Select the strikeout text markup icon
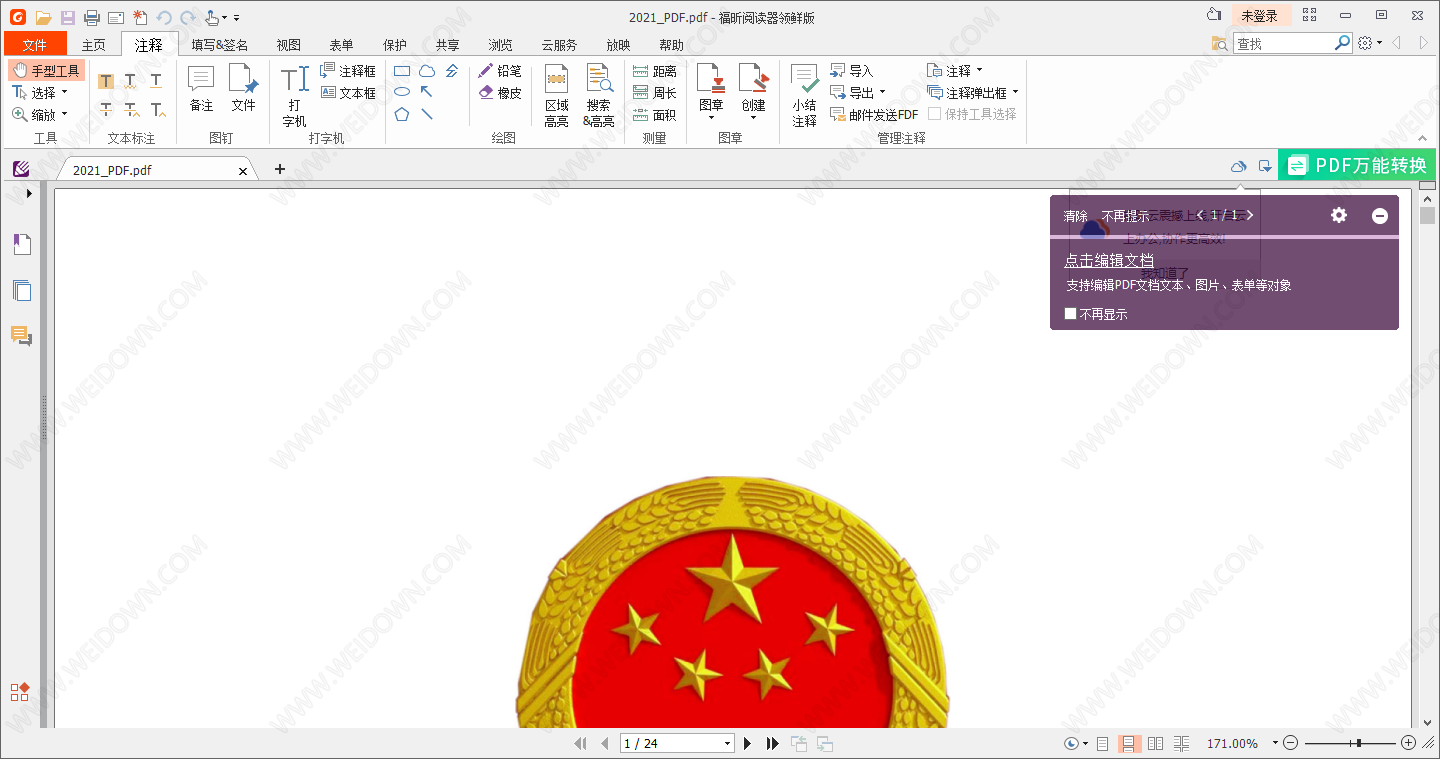Viewport: 1440px width, 759px height. (x=106, y=109)
